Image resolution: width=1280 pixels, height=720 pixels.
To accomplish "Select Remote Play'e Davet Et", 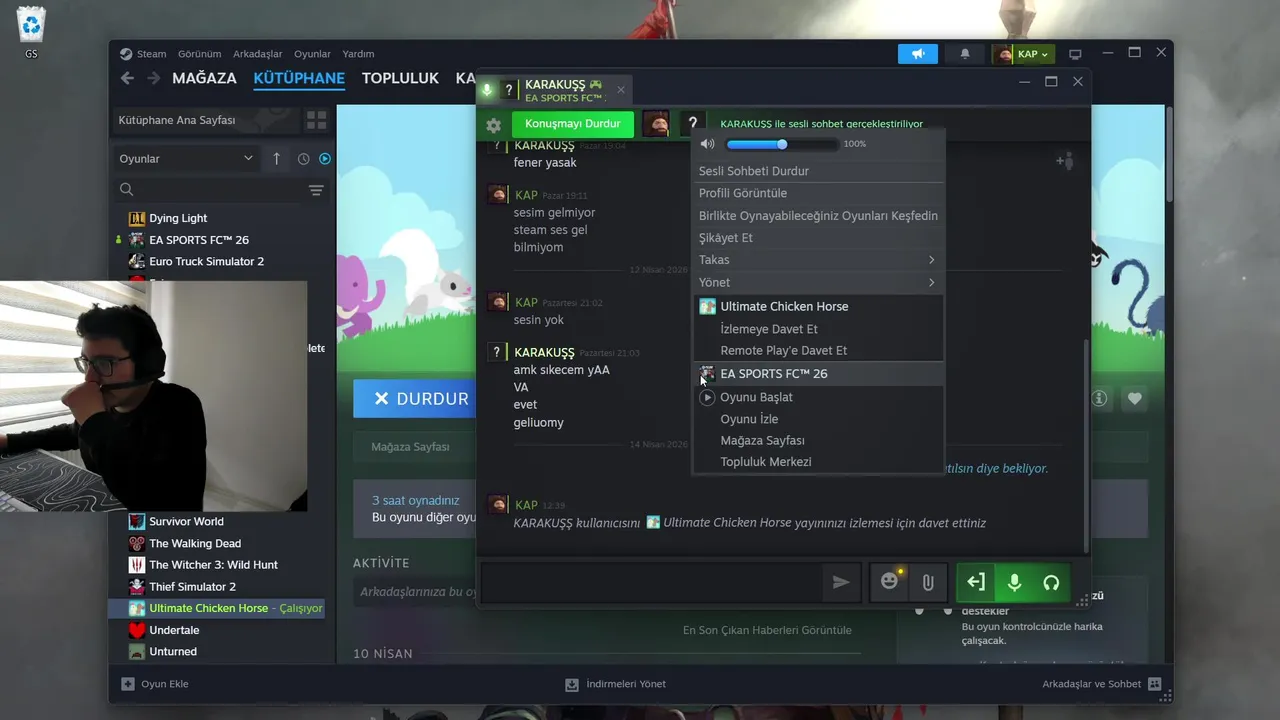I will tap(818, 350).
